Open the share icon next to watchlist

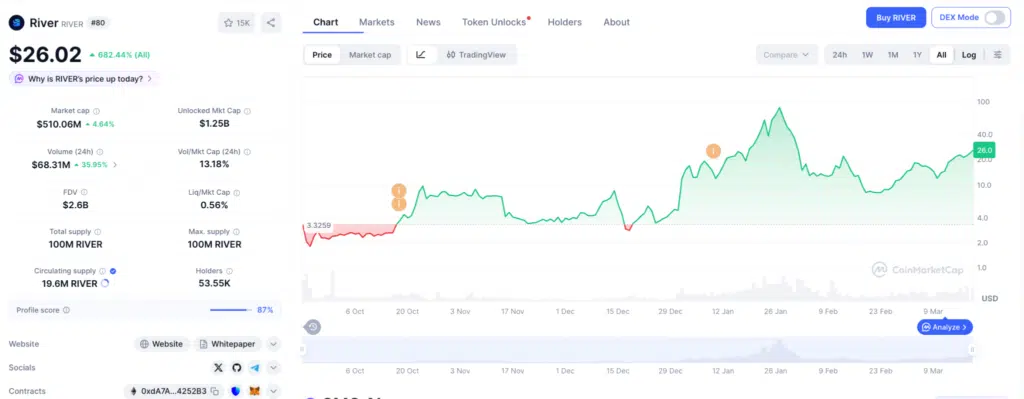271,23
